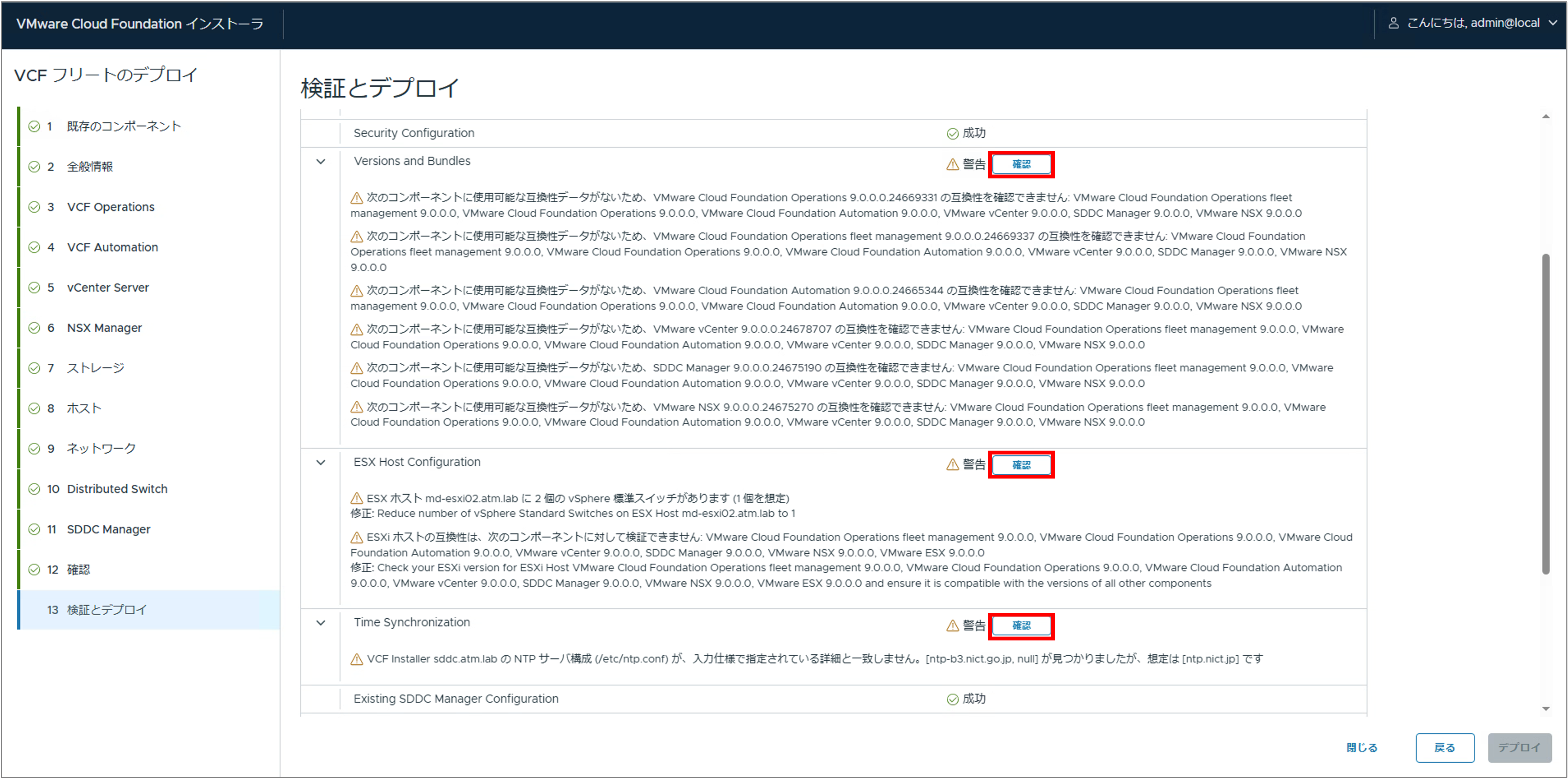The width and height of the screenshot is (1568, 779).
Task: Click green check icon beside ストレージ
Action: [34, 367]
